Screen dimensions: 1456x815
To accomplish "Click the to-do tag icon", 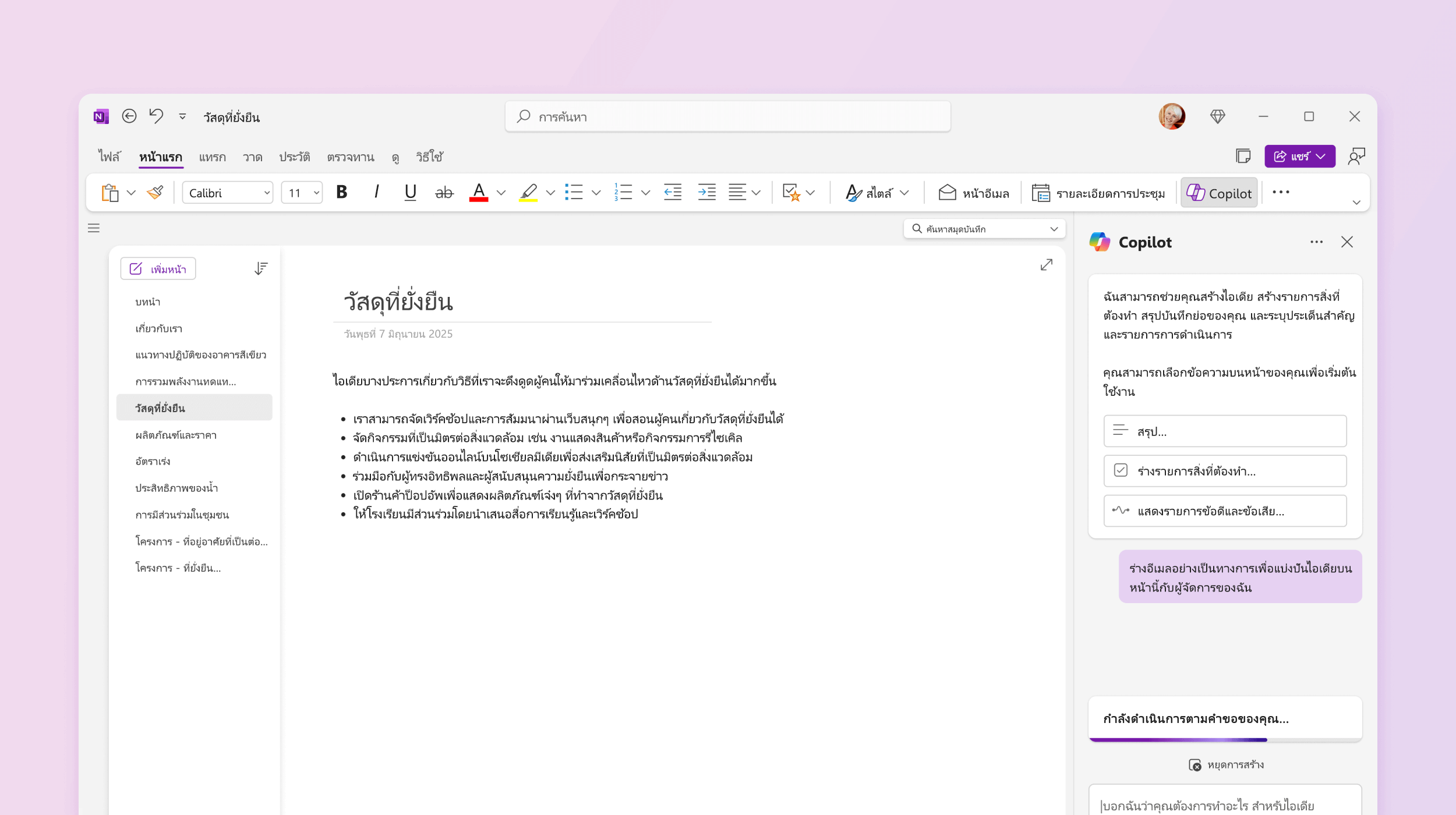I will coord(791,192).
